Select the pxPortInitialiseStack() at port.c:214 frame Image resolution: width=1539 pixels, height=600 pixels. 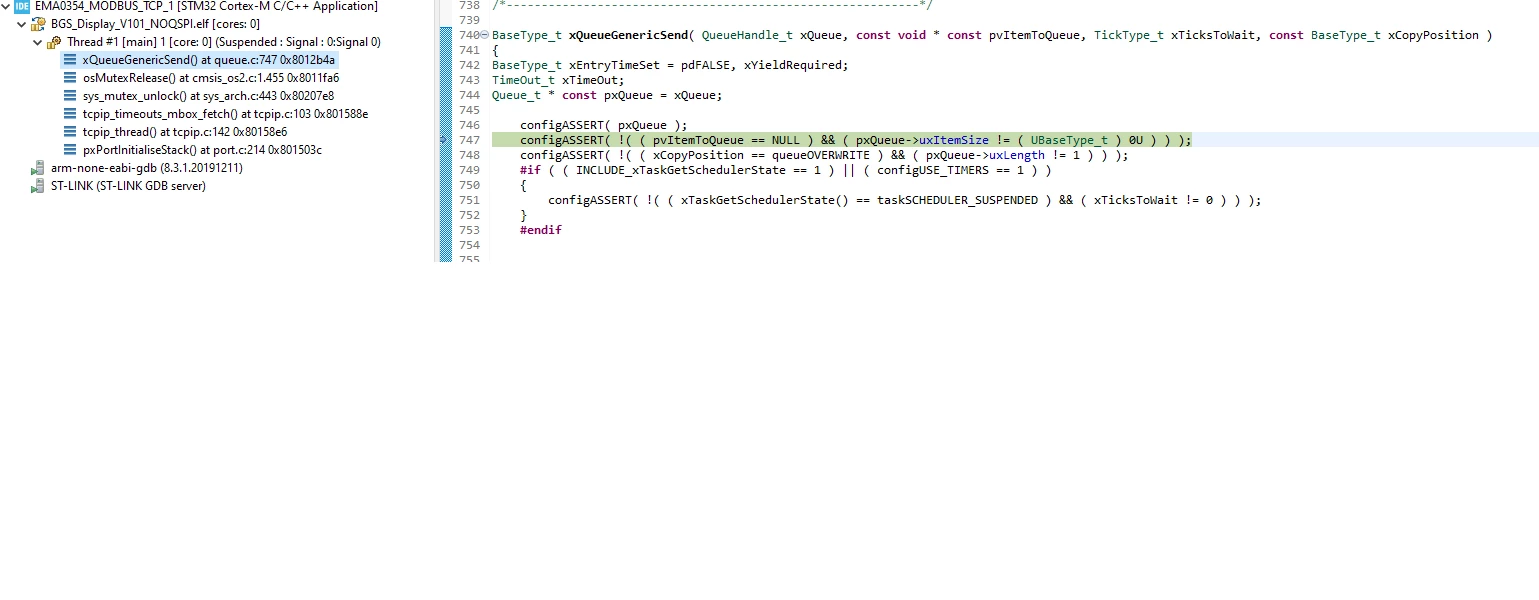tap(202, 150)
